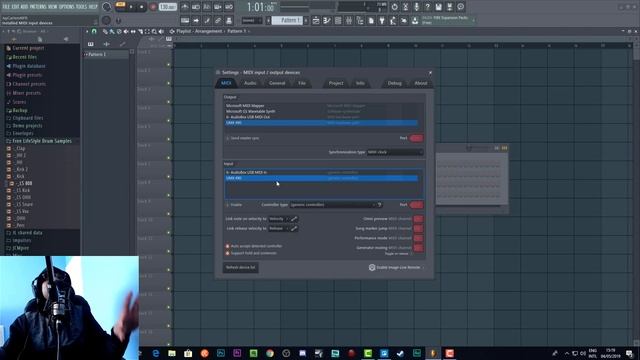This screenshot has height=360, width=640.
Task: Switch to the About settings tab
Action: click(420, 83)
